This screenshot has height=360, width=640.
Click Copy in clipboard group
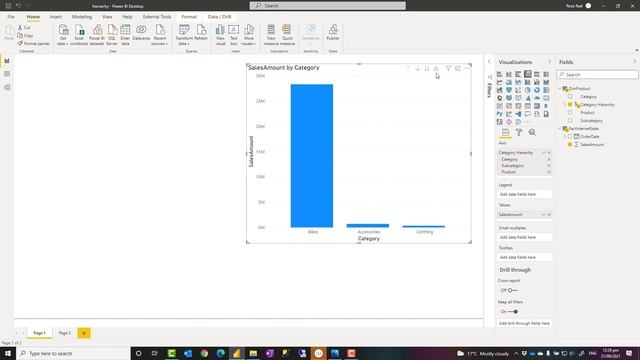click(25, 36)
